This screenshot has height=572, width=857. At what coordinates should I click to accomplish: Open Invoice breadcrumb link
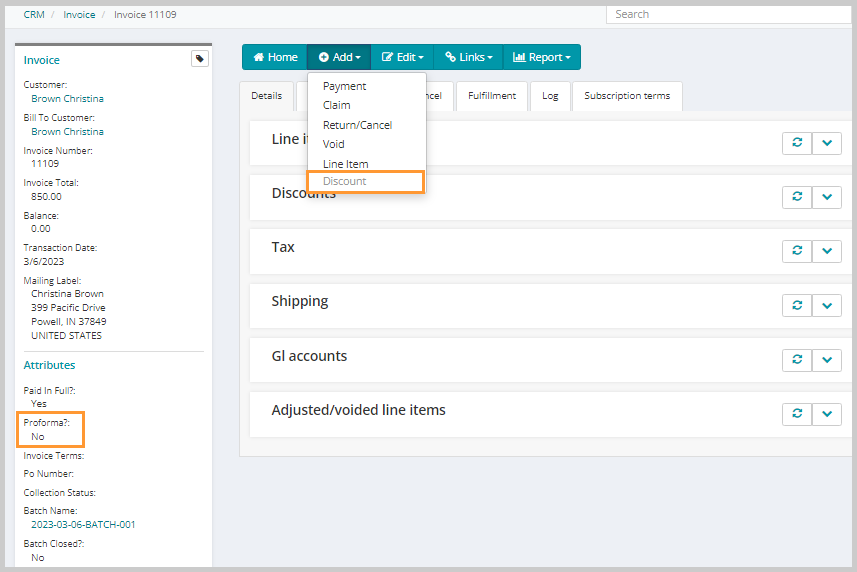coord(79,15)
